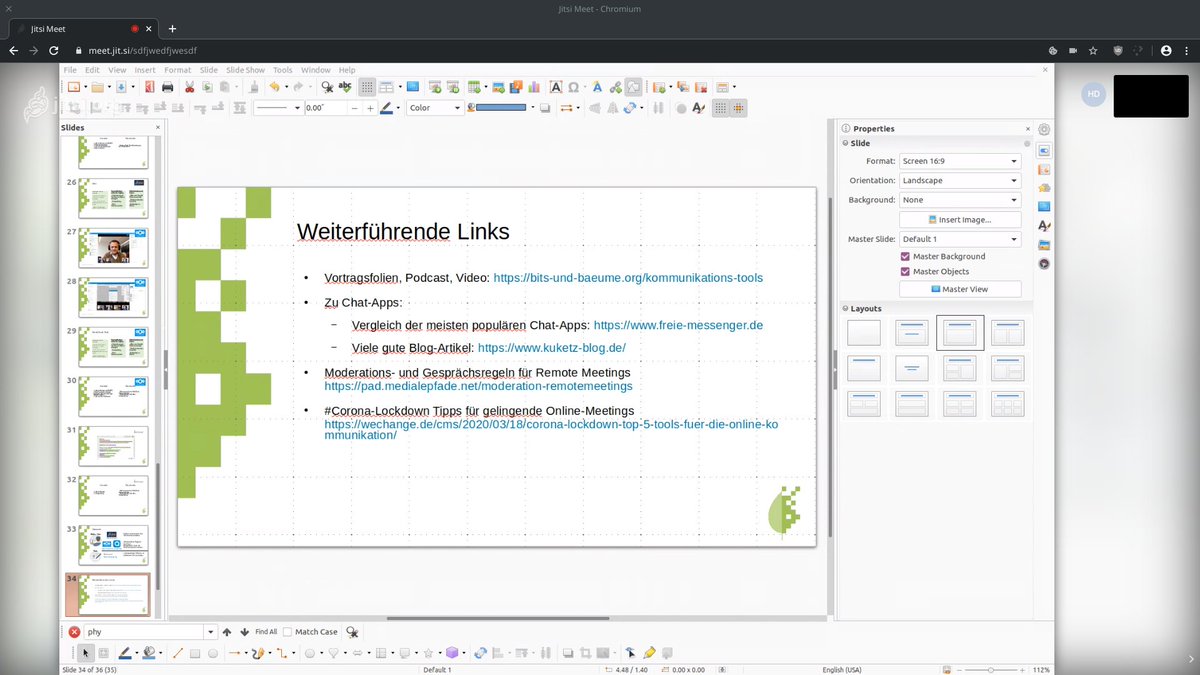This screenshot has height=675, width=1200.
Task: Open the Master Slide dropdown Default 1
Action: [959, 239]
